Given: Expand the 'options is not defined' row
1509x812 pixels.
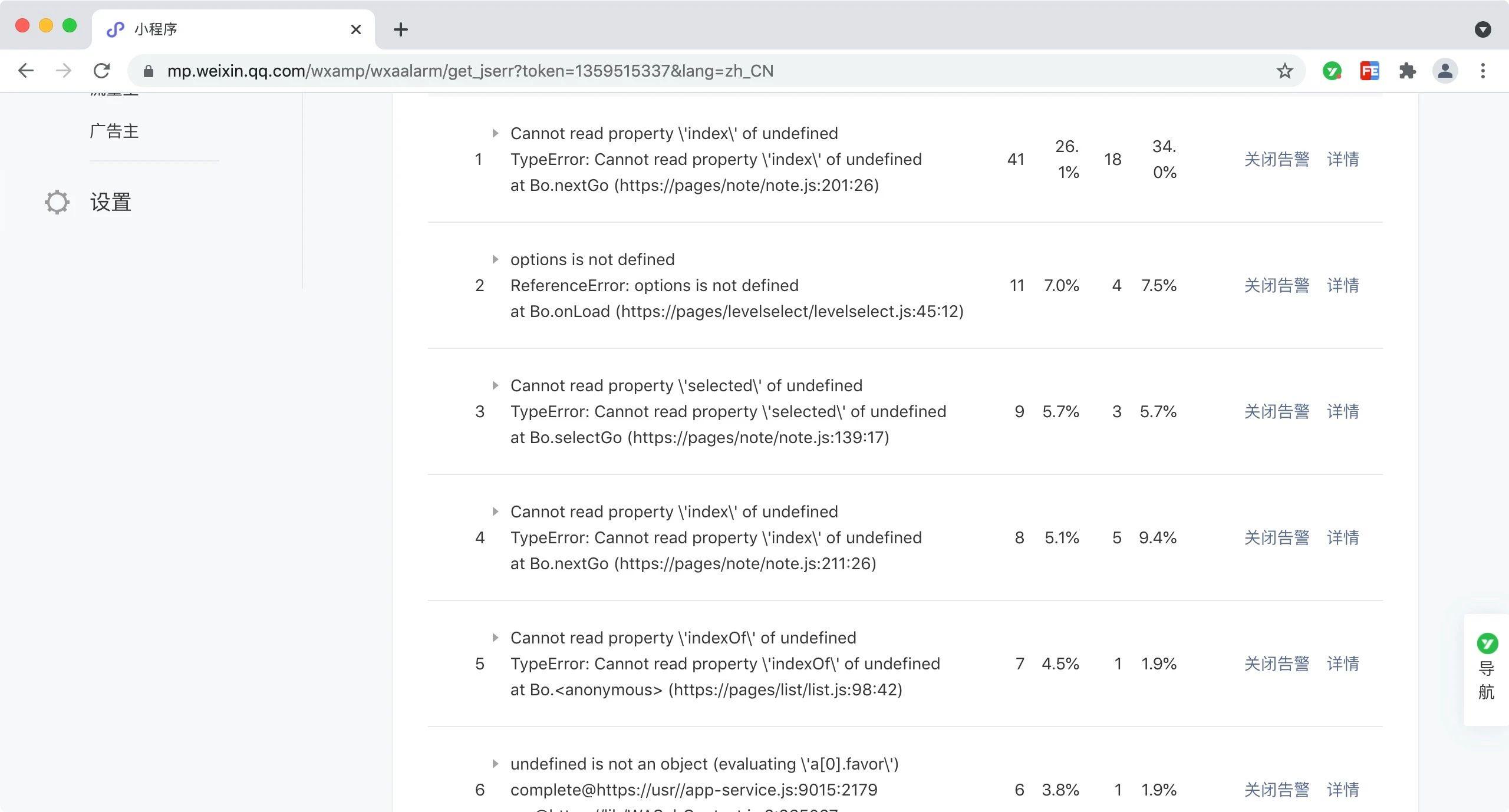Looking at the screenshot, I should [495, 259].
